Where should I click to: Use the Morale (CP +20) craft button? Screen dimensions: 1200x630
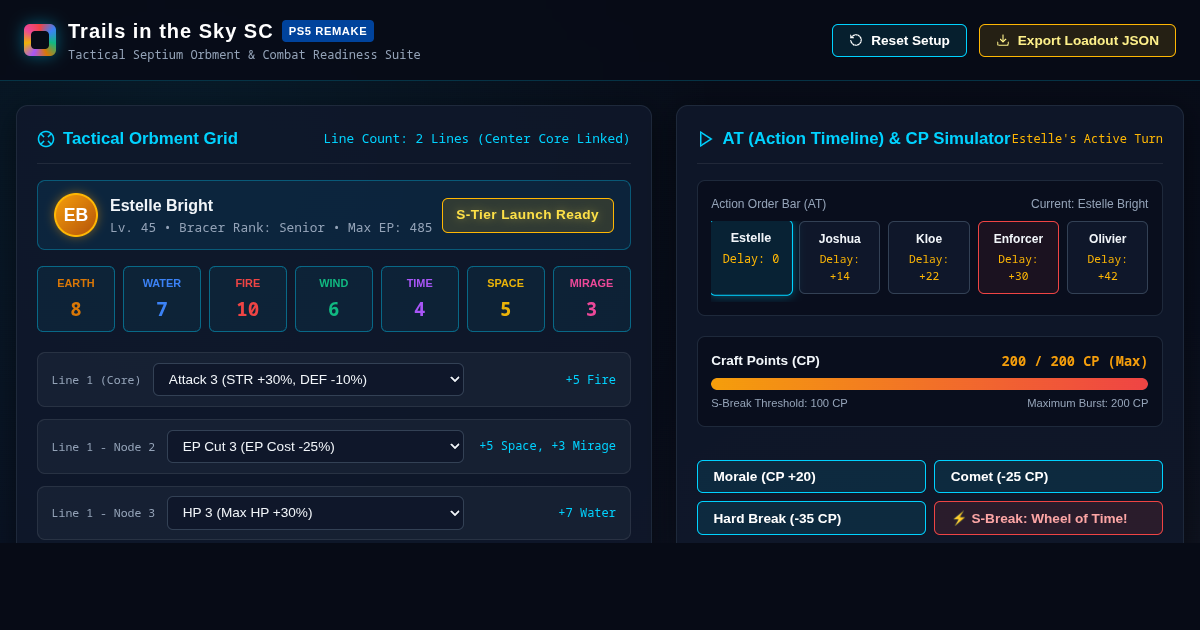811,476
